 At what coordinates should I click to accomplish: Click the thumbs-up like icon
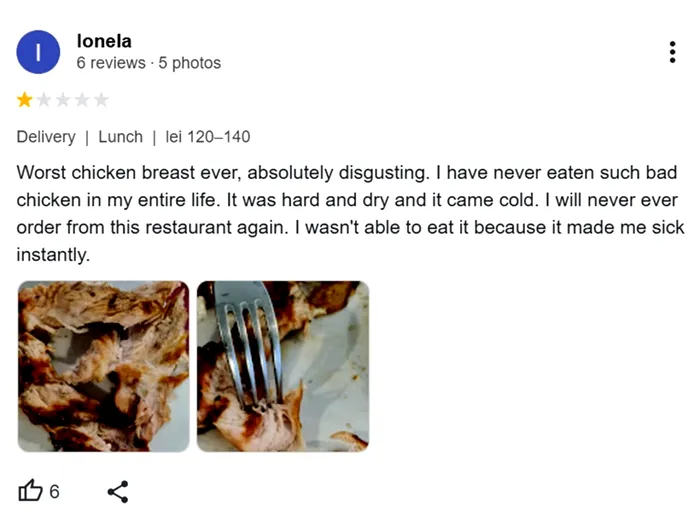click(x=31, y=491)
